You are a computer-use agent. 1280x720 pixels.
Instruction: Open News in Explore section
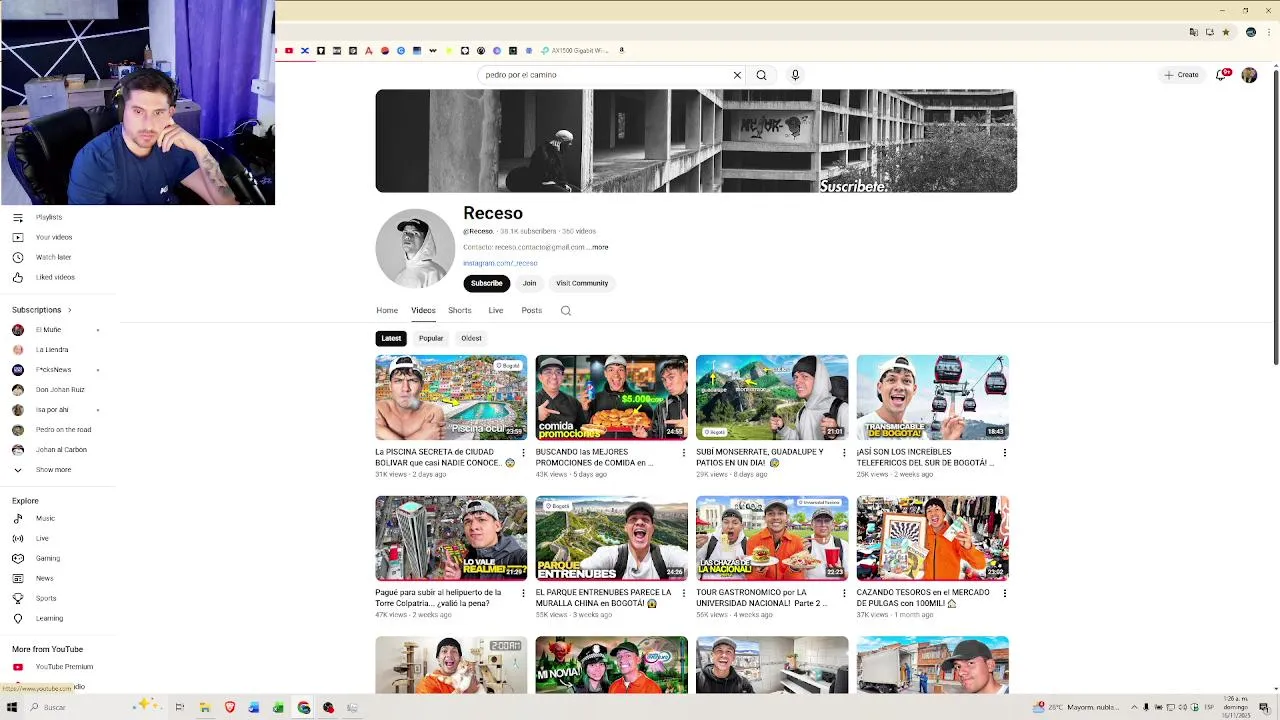click(x=45, y=578)
